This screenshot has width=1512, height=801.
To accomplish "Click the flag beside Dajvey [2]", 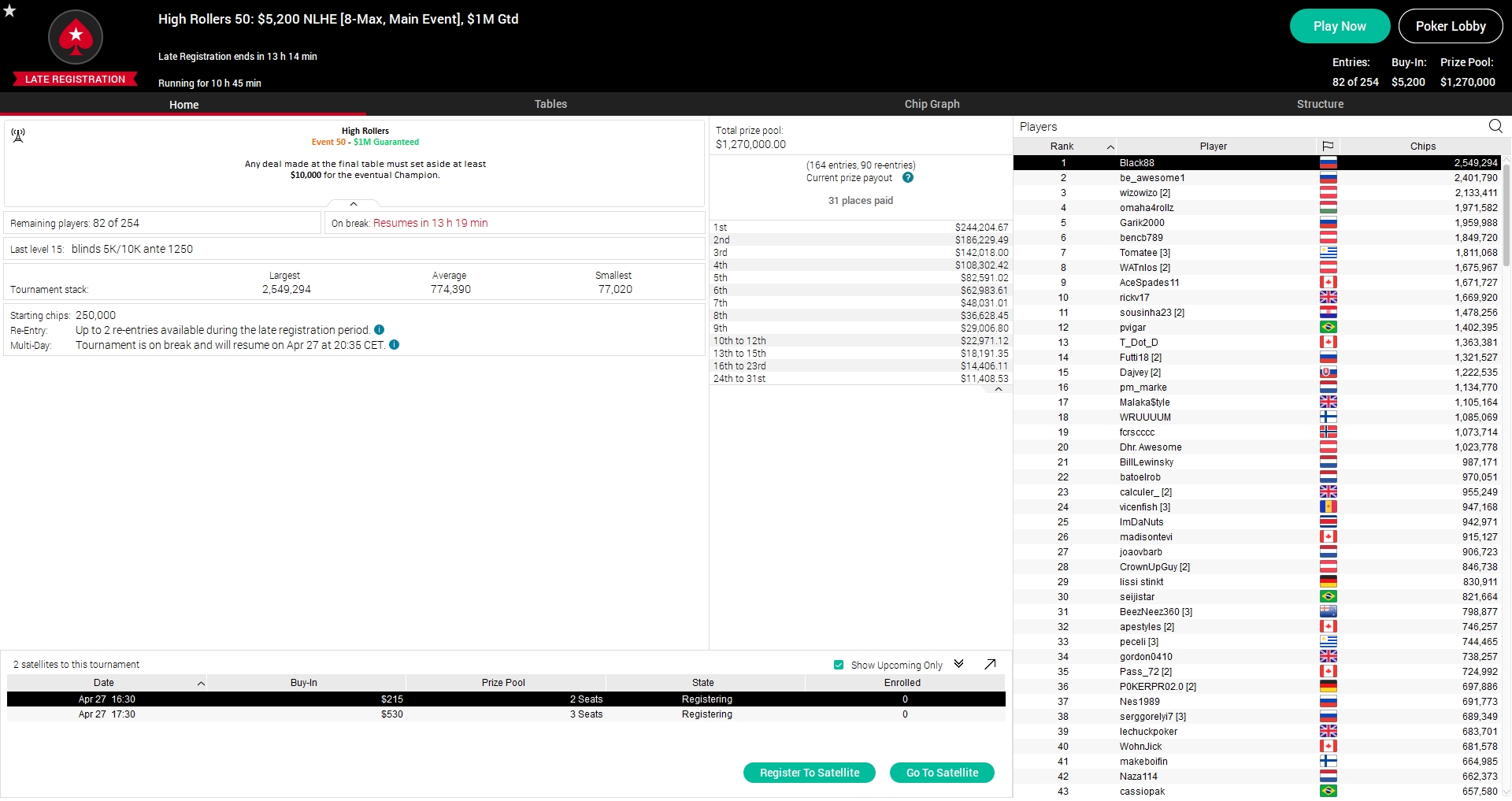I will 1329,373.
